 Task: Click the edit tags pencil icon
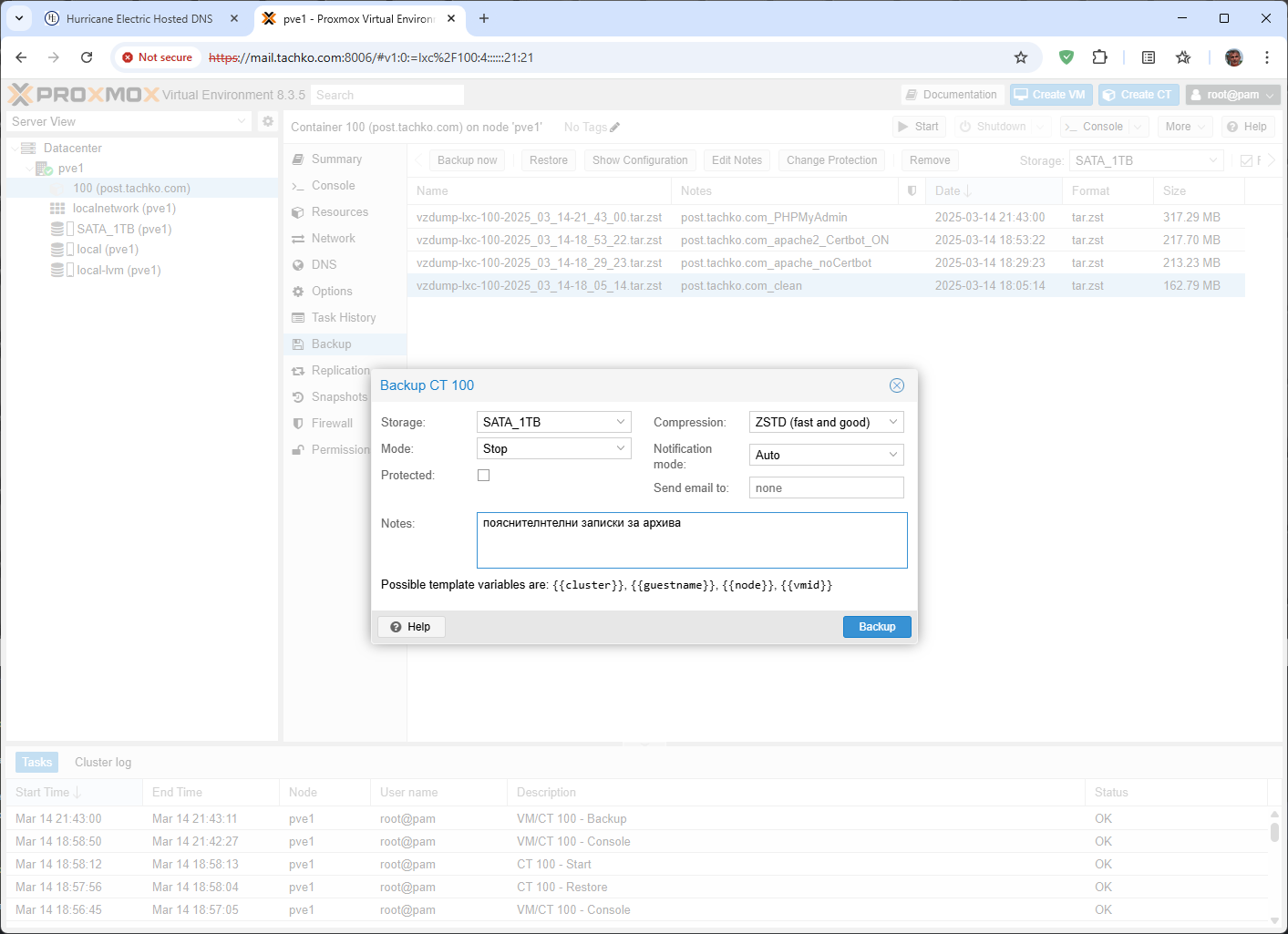615,128
